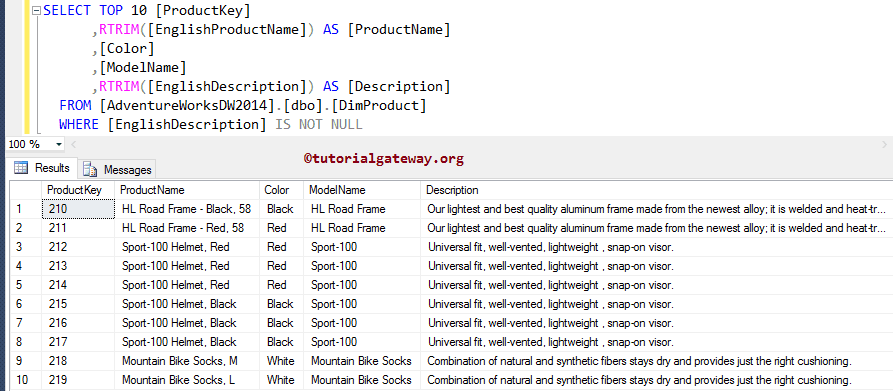This screenshot has width=893, height=391.
Task: Click the ProductKey cell 219
Action: point(78,380)
